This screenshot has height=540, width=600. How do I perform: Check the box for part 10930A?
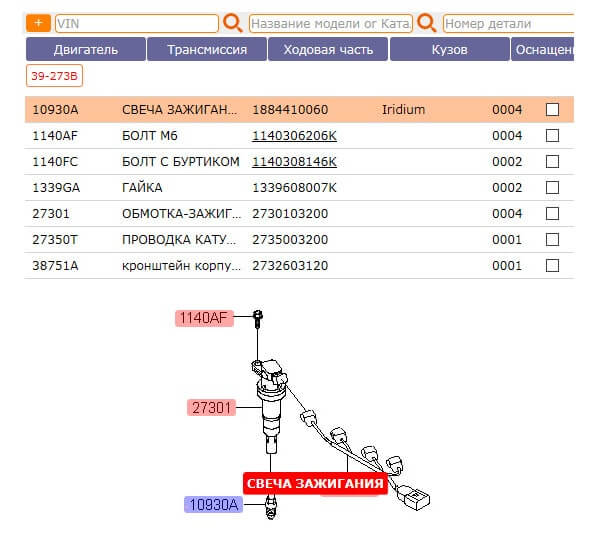click(x=552, y=110)
